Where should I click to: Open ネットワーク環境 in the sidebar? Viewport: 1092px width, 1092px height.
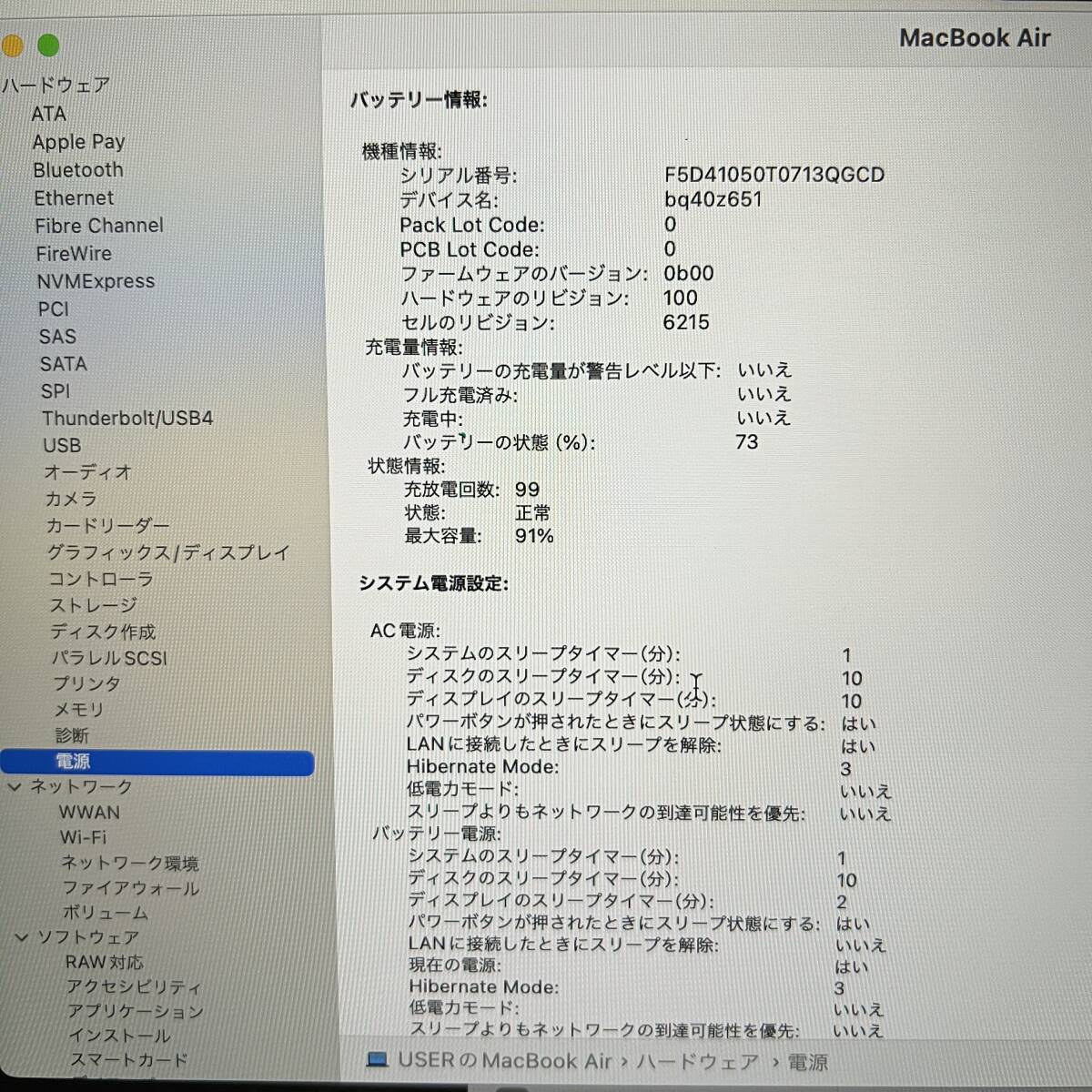(129, 863)
